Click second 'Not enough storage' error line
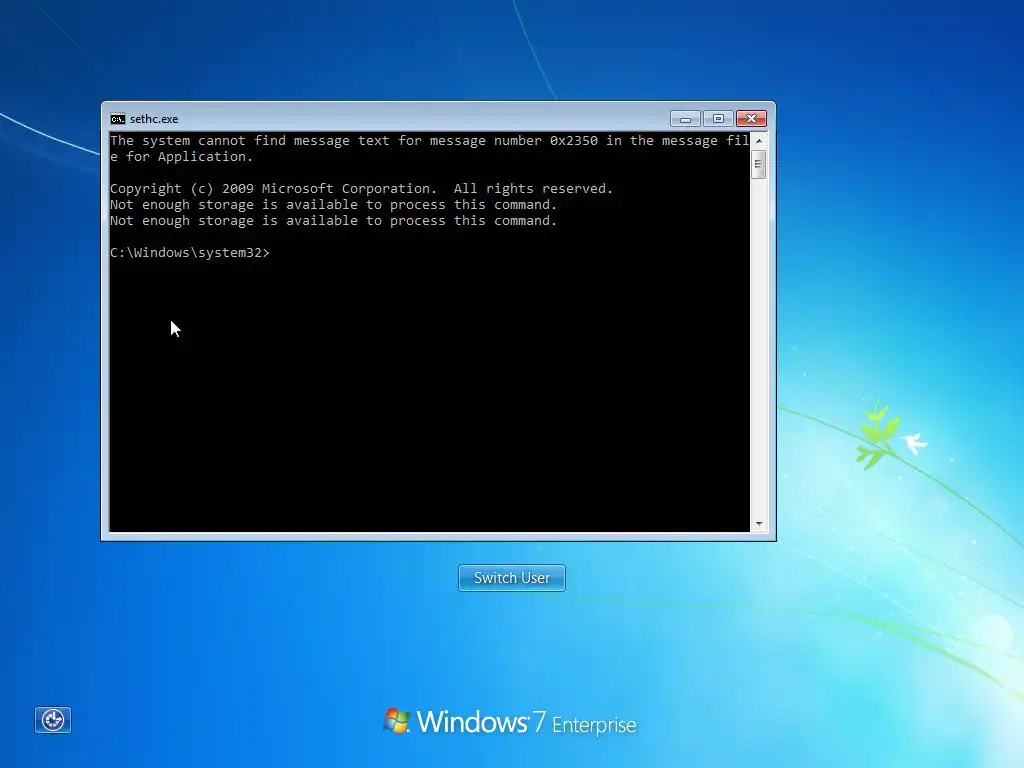1024x768 pixels. click(x=333, y=221)
